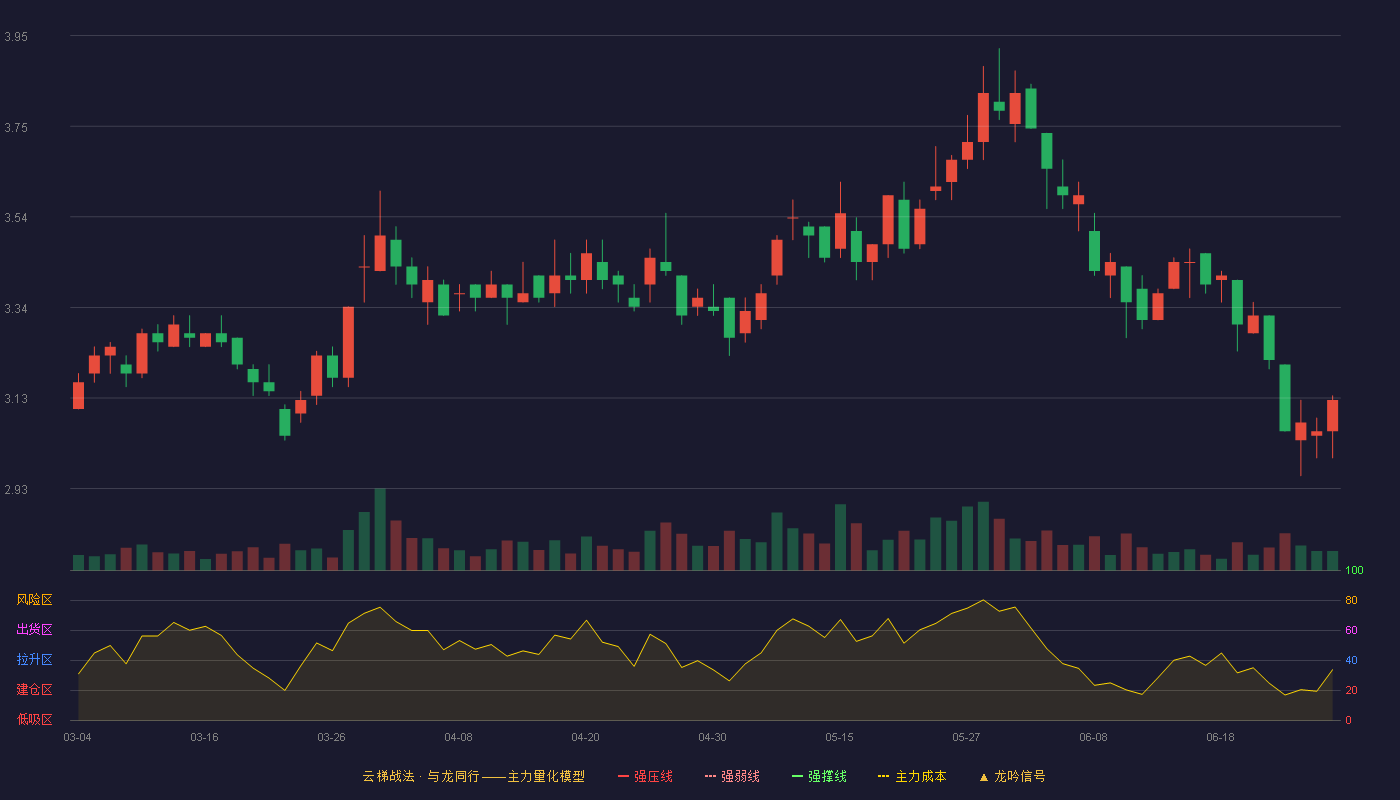This screenshot has width=1400, height=800.
Task: Click the 04-20 date label
Action: click(x=586, y=737)
